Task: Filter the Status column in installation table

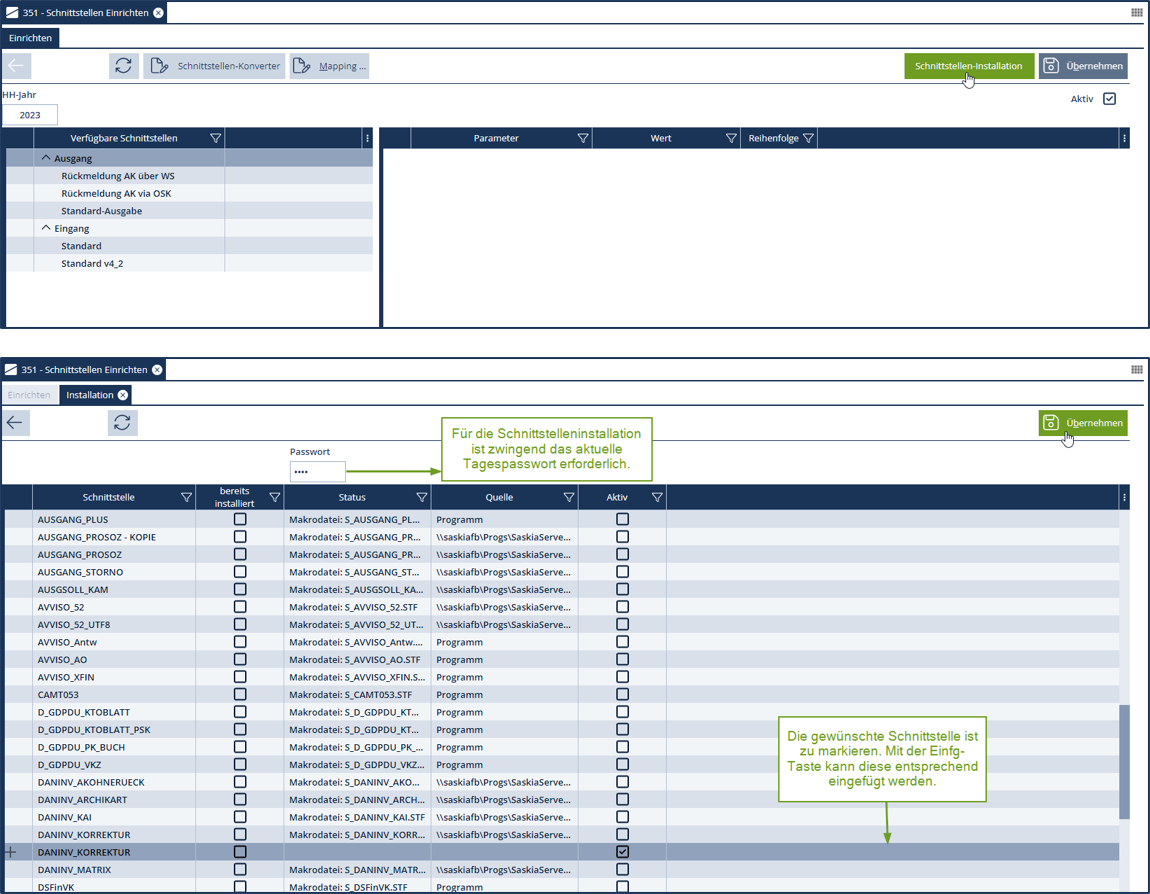Action: pos(421,497)
